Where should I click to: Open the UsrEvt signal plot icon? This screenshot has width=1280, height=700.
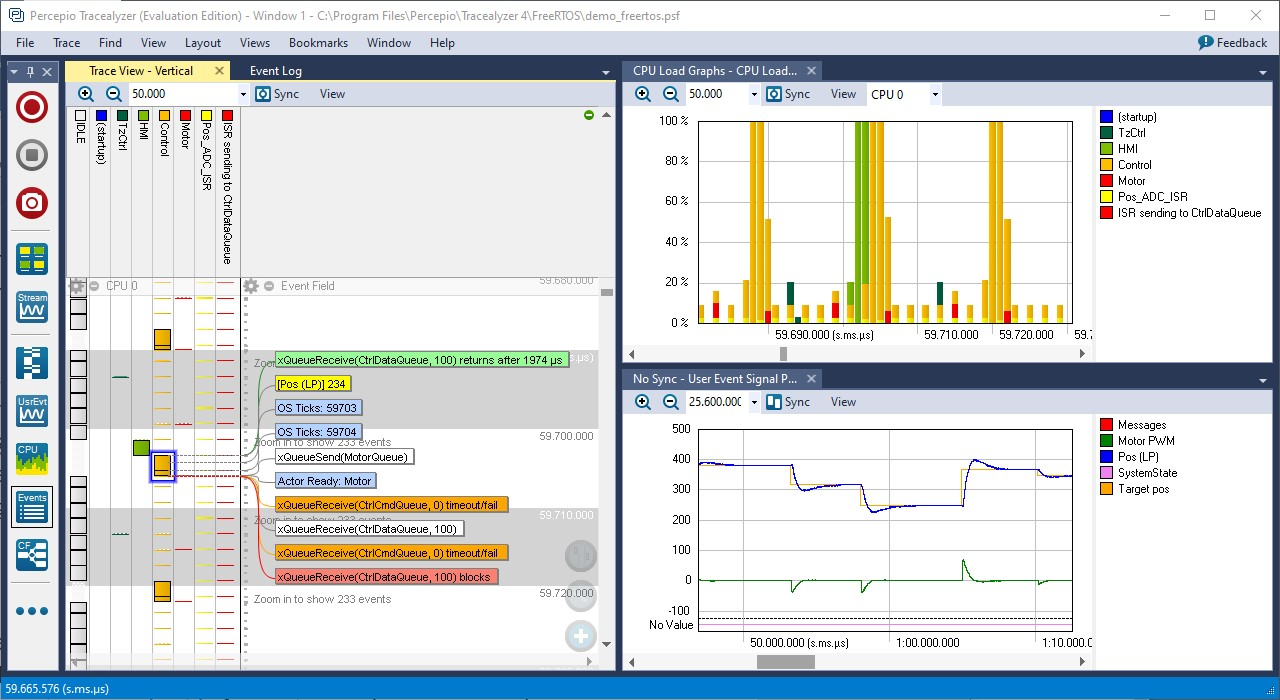pyautogui.click(x=32, y=411)
